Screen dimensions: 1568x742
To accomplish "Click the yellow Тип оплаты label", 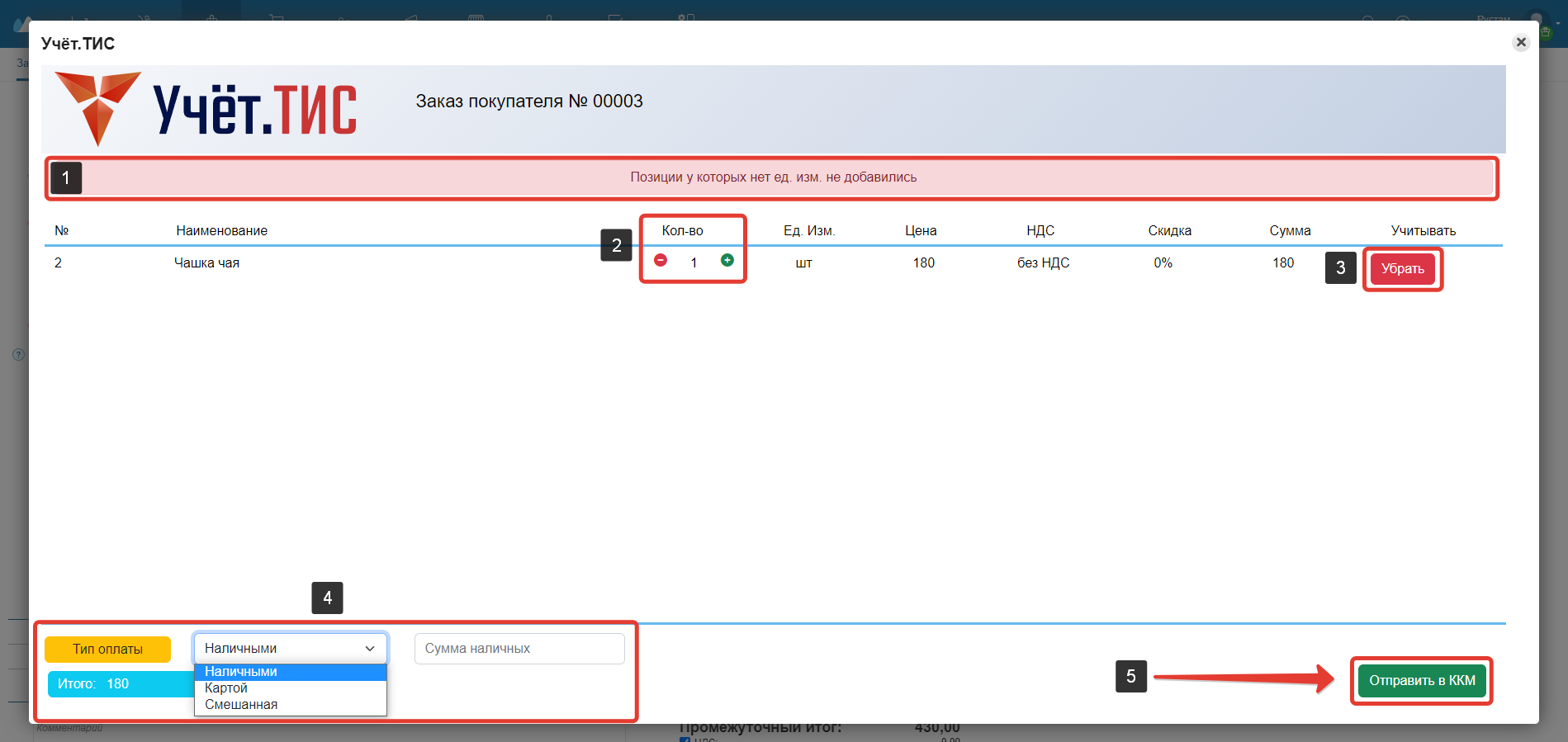I will (x=107, y=650).
